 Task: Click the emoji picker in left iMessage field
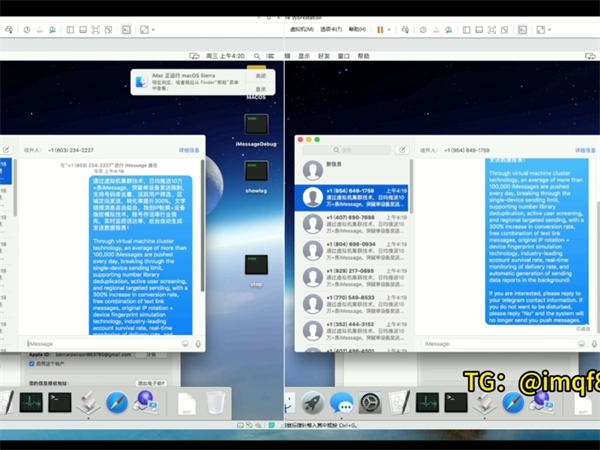186,343
